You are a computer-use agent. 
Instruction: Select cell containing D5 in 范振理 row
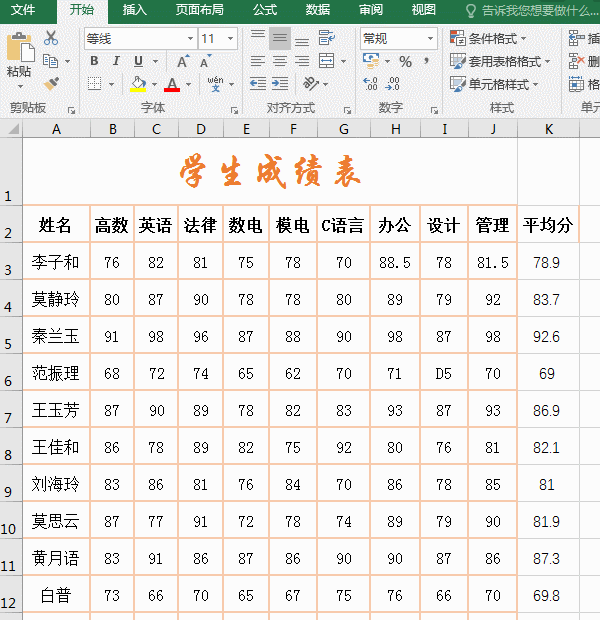[x=444, y=373]
